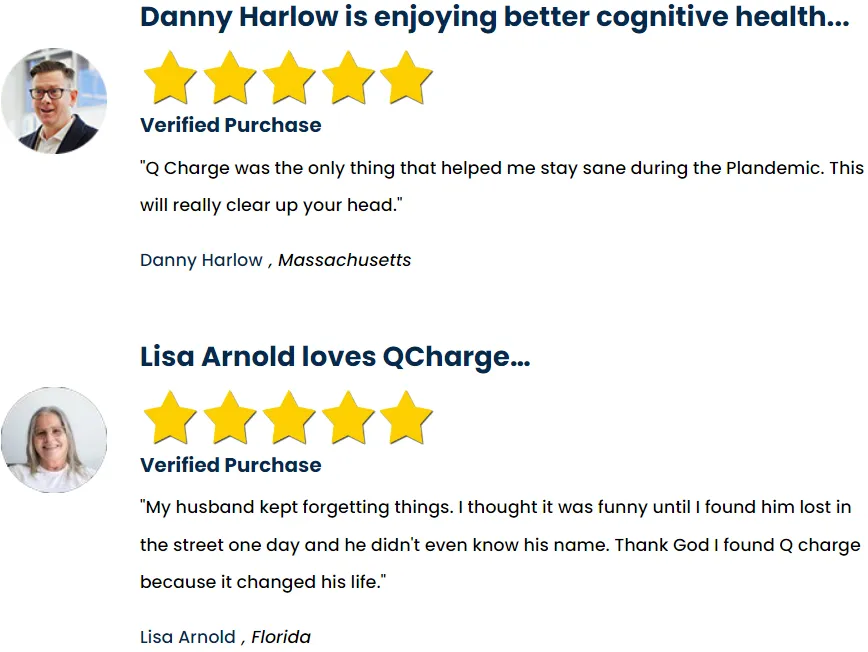This screenshot has width=868, height=652.
Task: Click the third star in Danny Harlow's rating
Action: point(289,78)
